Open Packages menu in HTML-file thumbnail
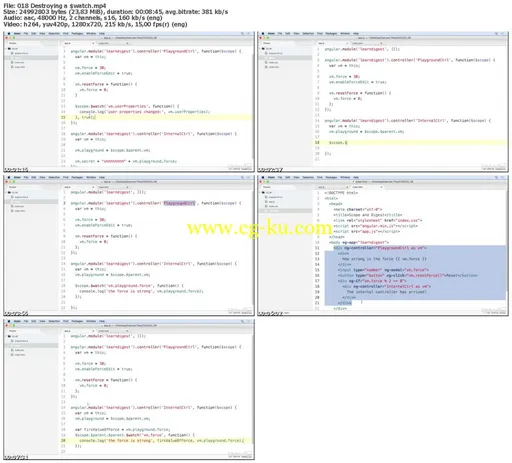 point(331,177)
